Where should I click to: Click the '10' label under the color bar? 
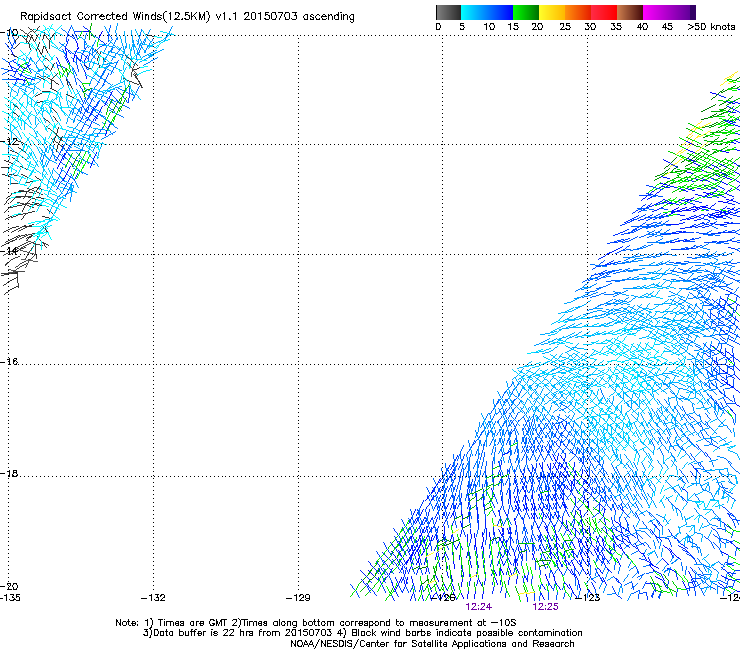click(x=489, y=27)
